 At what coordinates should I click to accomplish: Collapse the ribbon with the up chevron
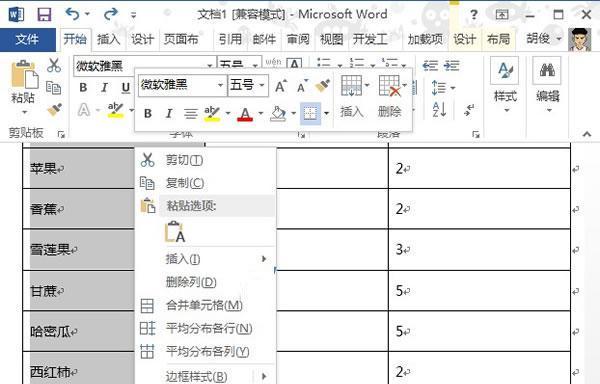pyautogui.click(x=587, y=134)
